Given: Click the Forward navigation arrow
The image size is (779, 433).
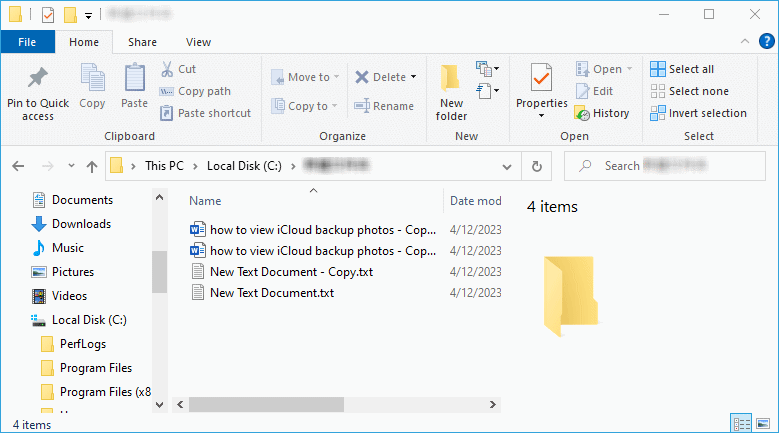Looking at the screenshot, I should click(x=48, y=166).
